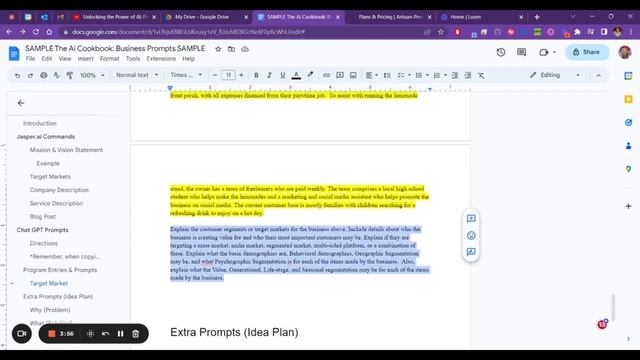640x360 pixels.
Task: Decrease the indent
Action: point(455,76)
